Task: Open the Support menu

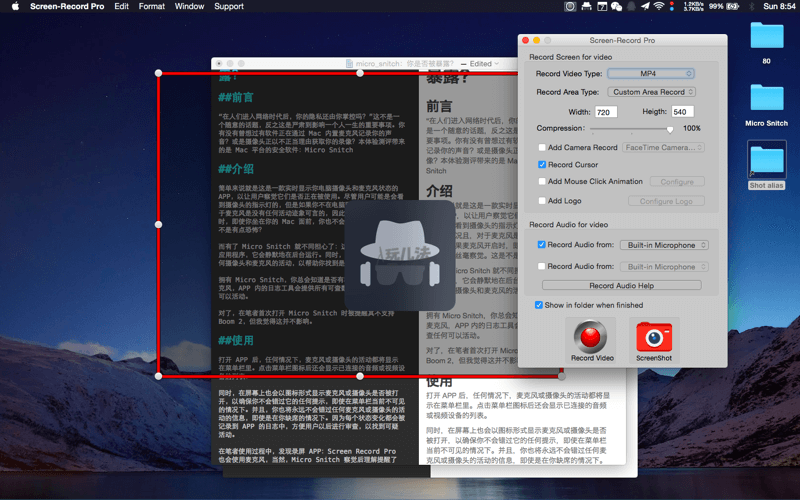Action: click(x=229, y=6)
